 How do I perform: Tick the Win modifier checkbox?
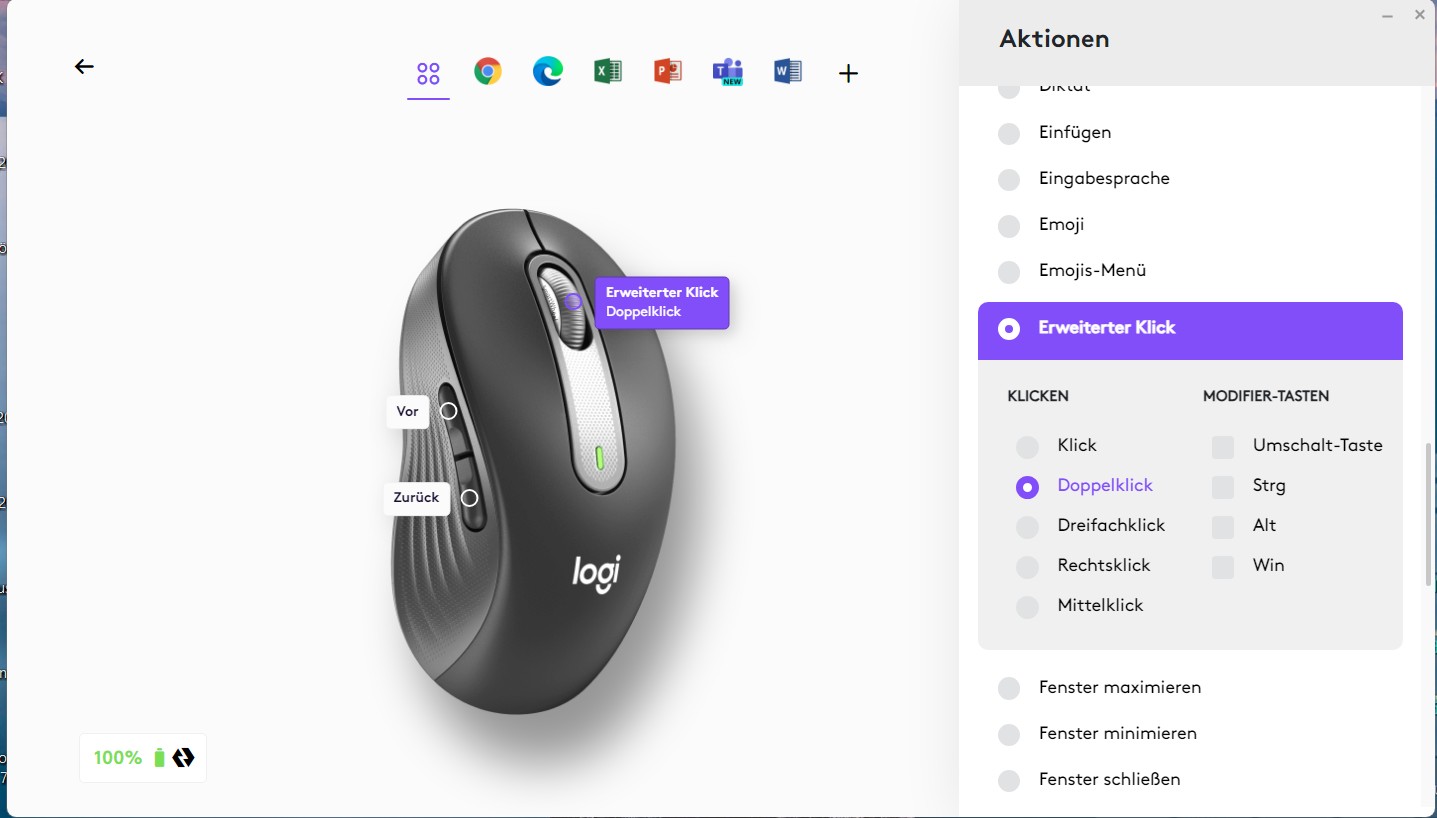1223,566
